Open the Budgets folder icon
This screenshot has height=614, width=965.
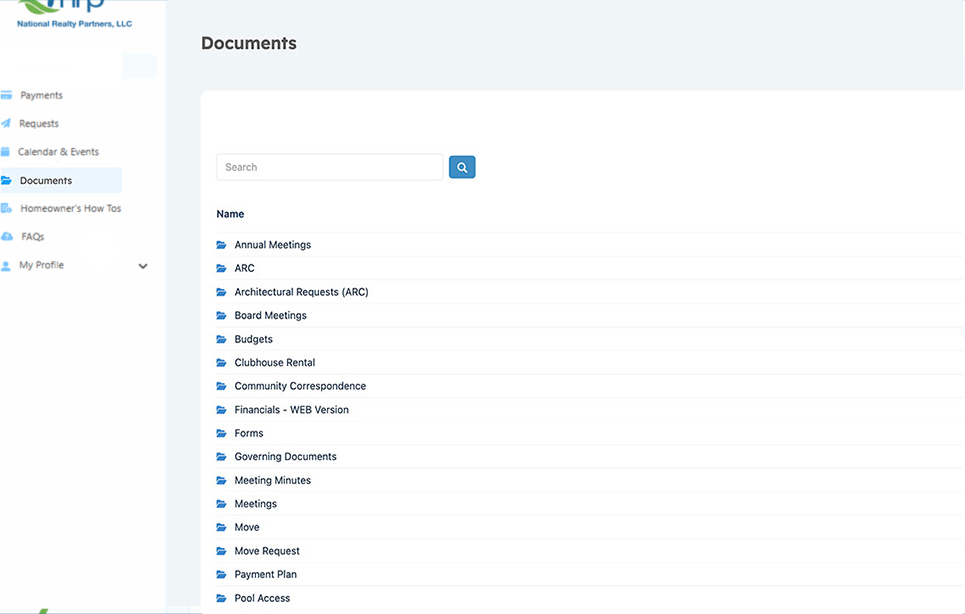click(220, 339)
